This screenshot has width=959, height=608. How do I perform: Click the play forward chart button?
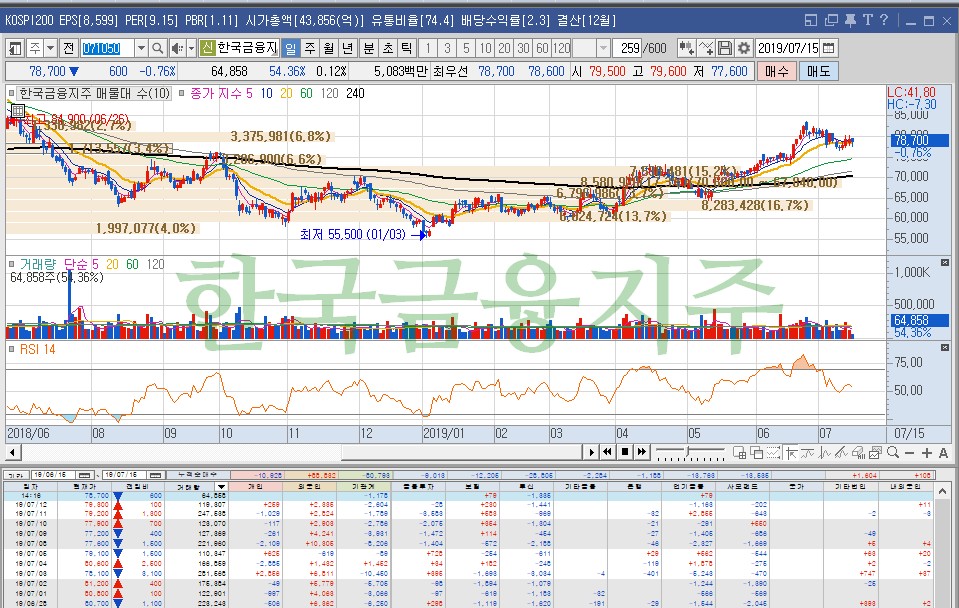click(591, 452)
